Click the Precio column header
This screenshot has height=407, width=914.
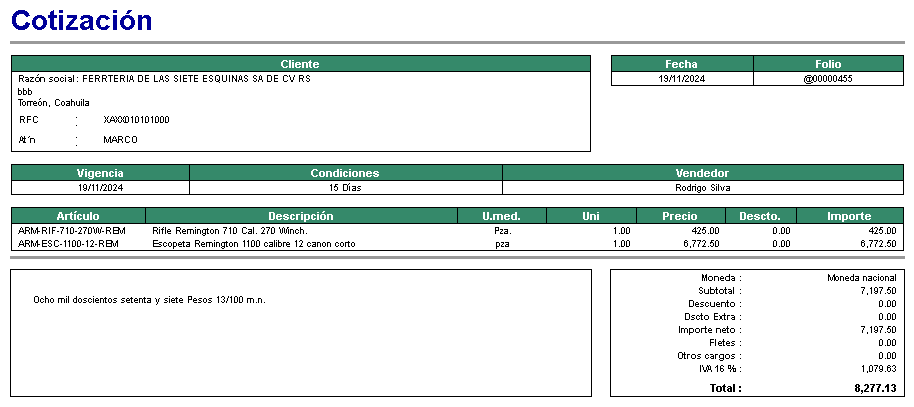pos(680,216)
